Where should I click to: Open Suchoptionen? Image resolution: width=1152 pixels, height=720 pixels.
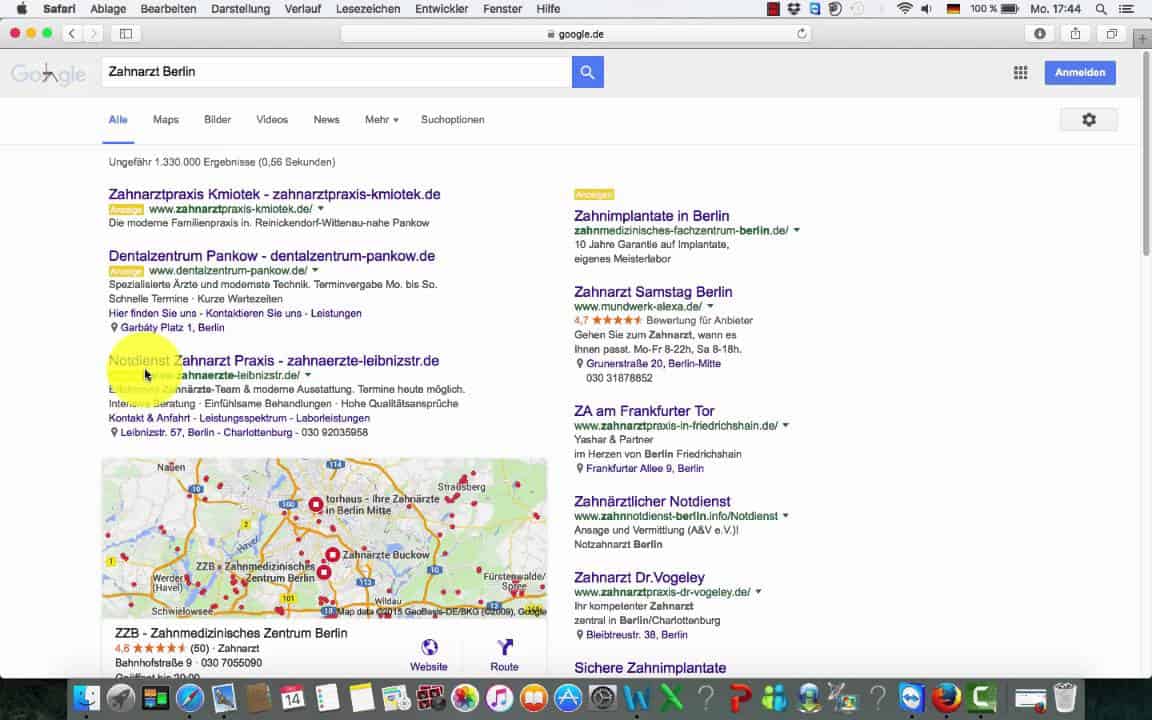453,120
